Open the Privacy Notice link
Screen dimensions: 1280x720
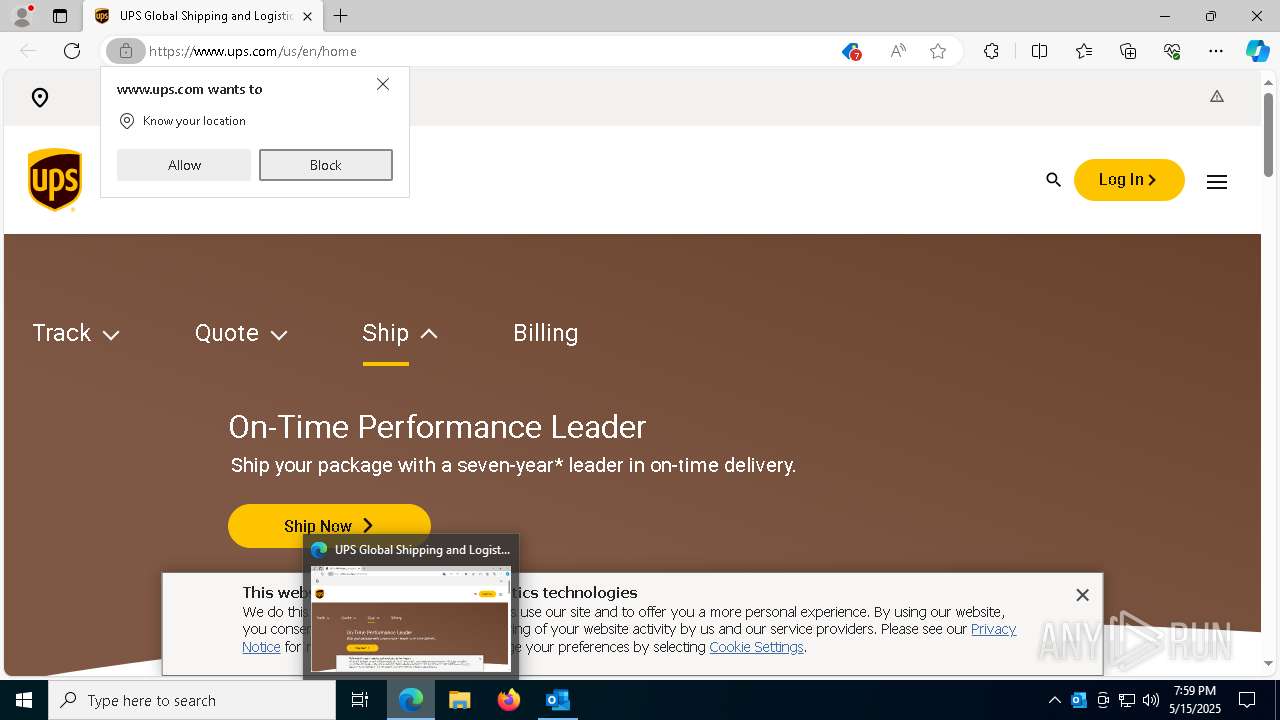pyautogui.click(x=993, y=629)
